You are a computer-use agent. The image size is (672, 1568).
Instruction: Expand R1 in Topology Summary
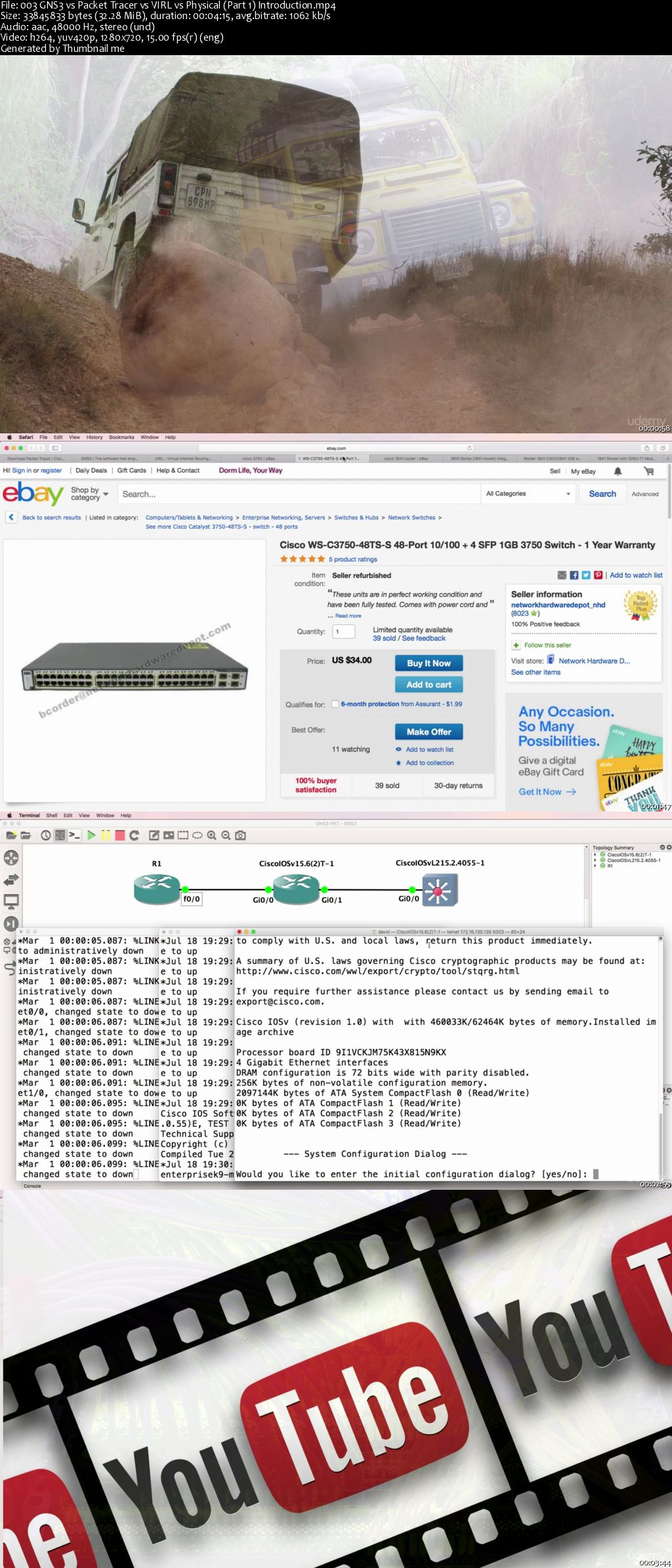595,865
